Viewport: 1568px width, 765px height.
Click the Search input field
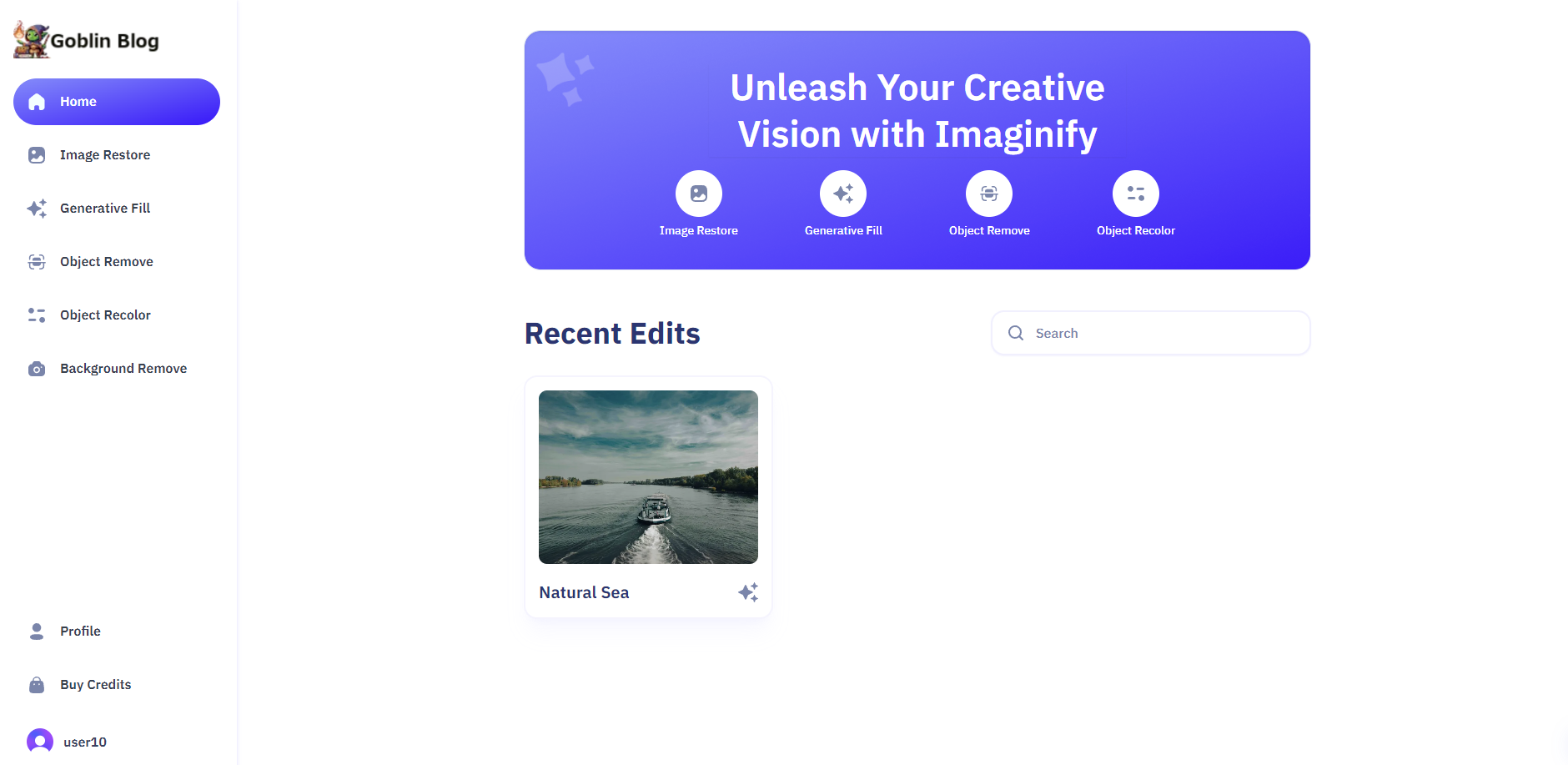pyautogui.click(x=1164, y=334)
